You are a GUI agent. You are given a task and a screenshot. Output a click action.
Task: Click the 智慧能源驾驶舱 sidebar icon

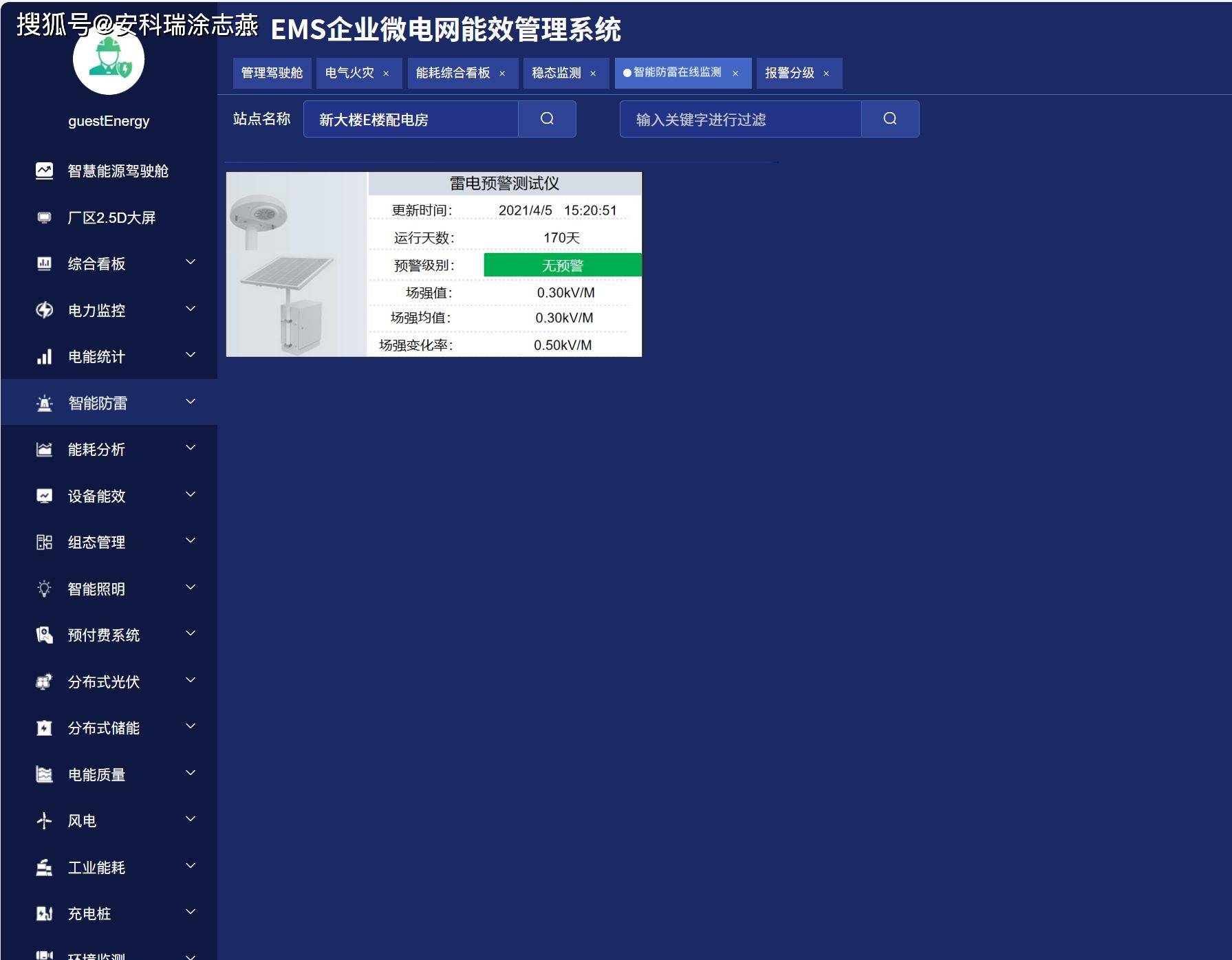tap(44, 171)
